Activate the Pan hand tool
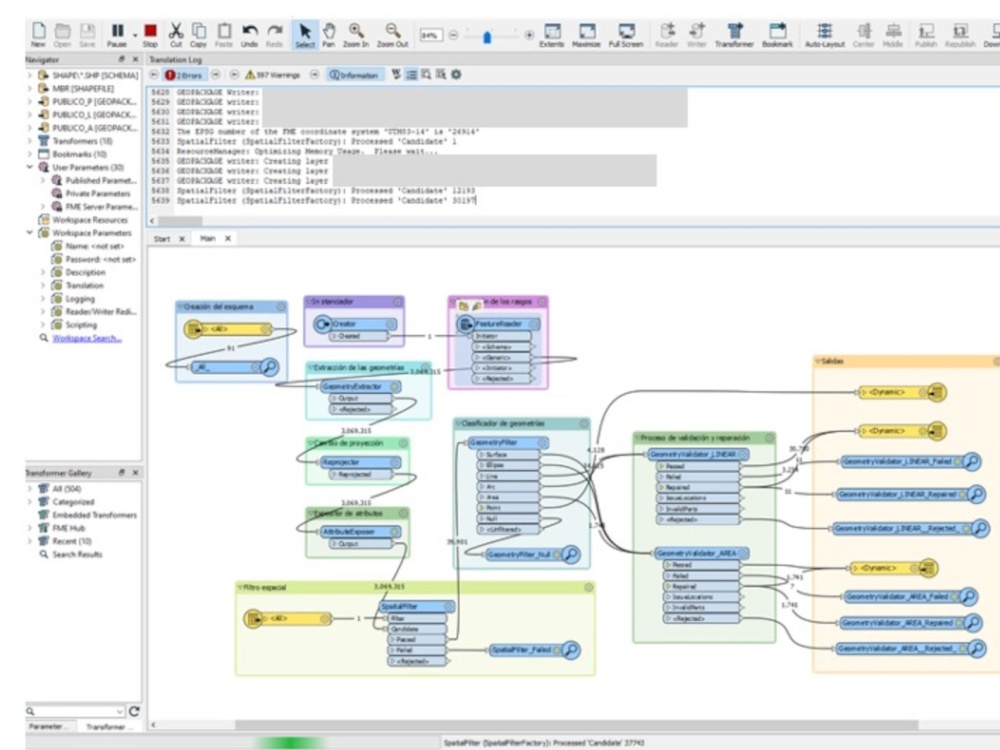 328,34
